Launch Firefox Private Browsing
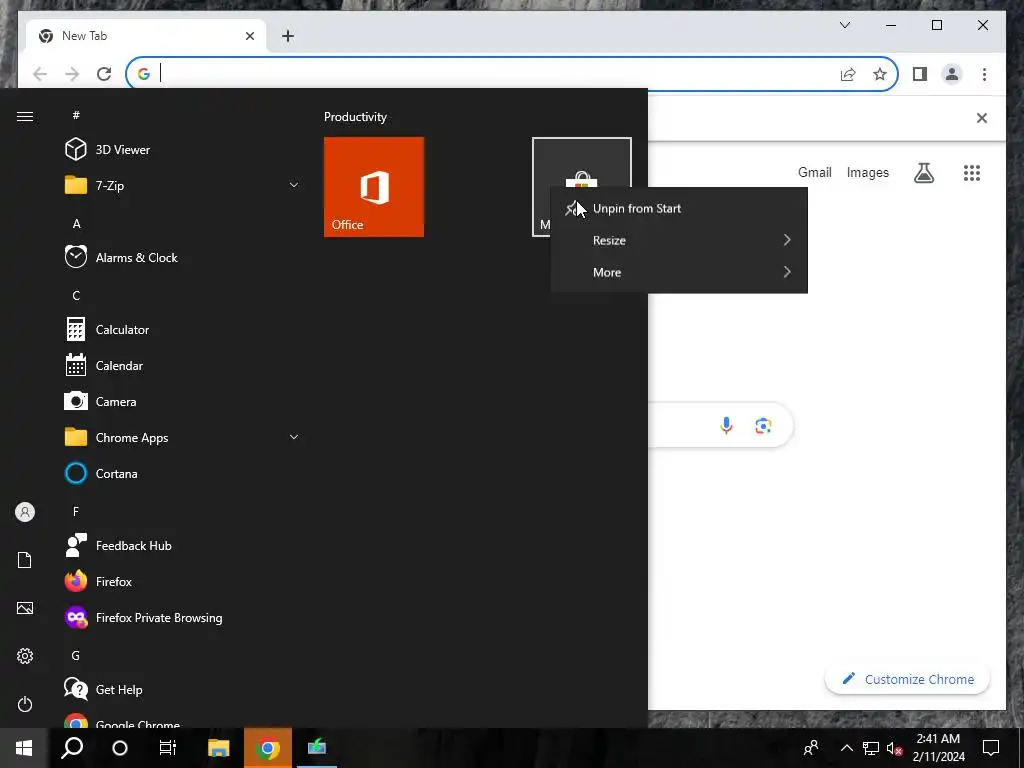 point(183,617)
